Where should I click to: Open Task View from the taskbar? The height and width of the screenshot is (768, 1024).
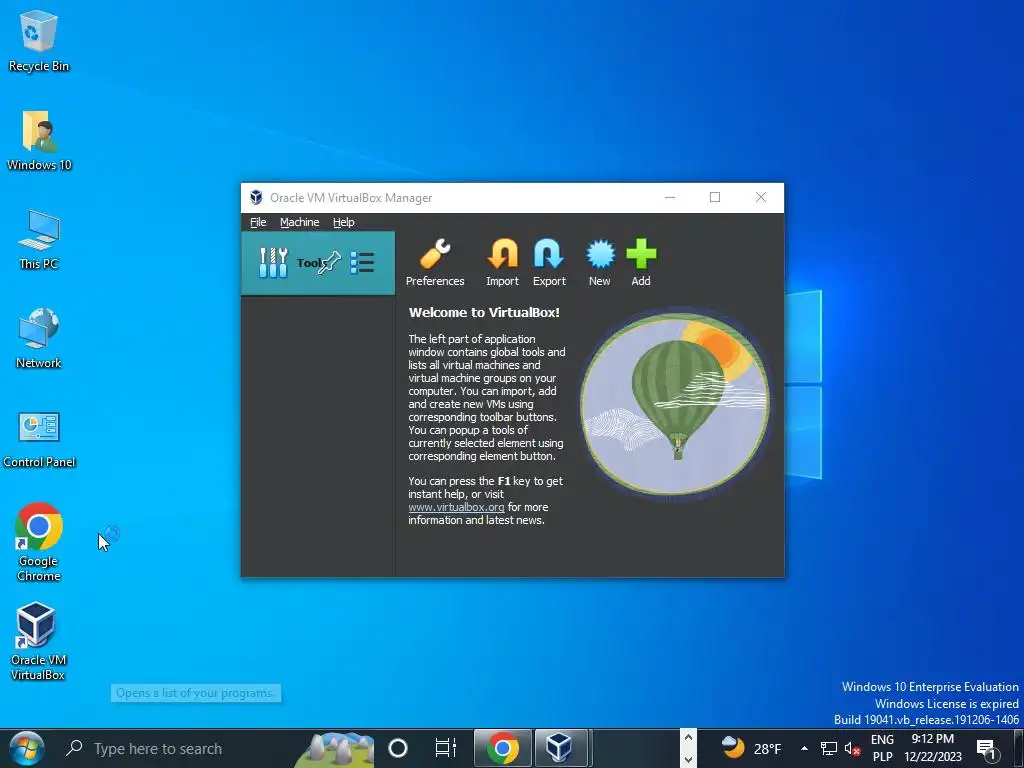pyautogui.click(x=445, y=748)
